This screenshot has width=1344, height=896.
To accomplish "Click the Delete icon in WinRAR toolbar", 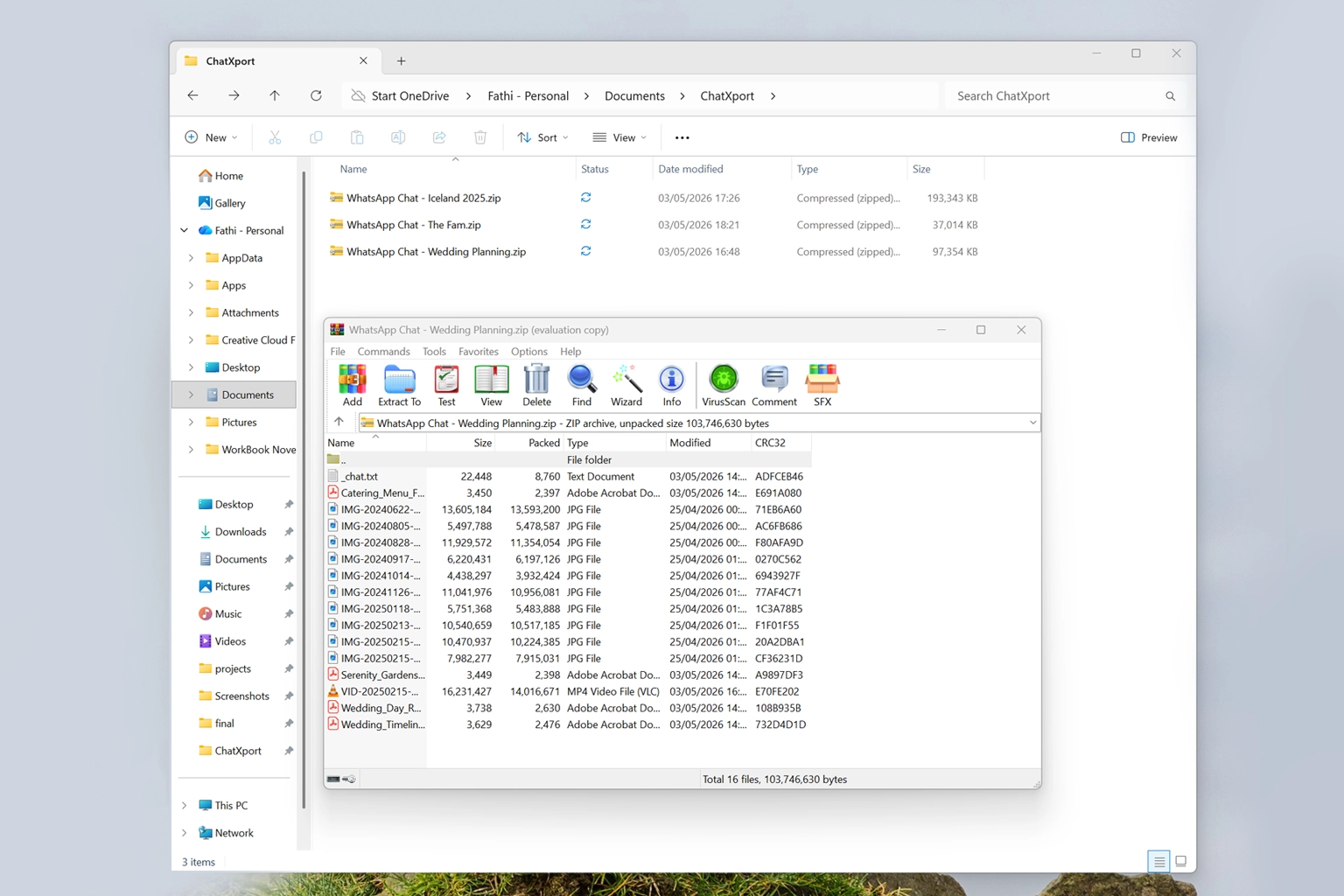I will click(x=536, y=385).
